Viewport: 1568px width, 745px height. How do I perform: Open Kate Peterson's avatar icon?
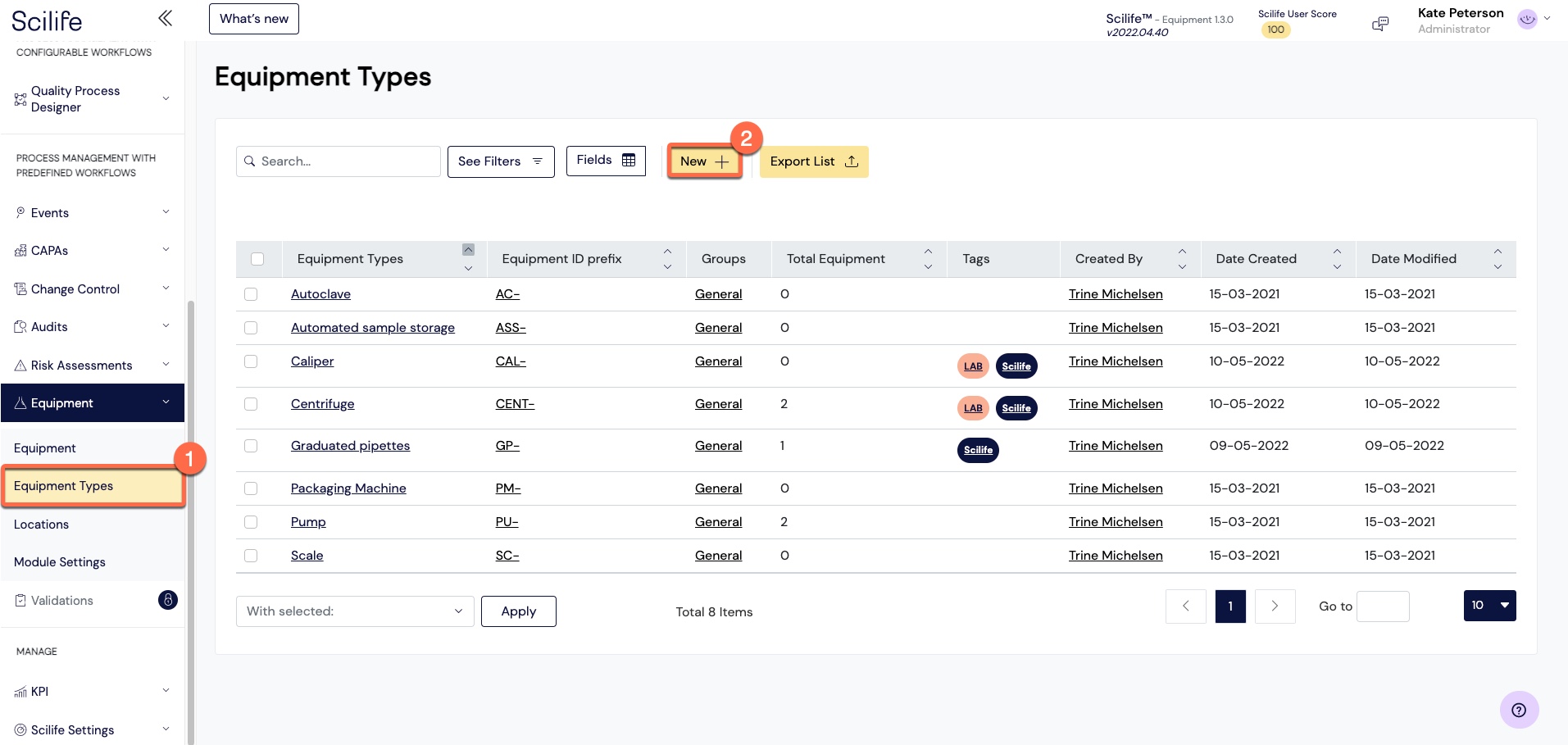click(x=1527, y=19)
